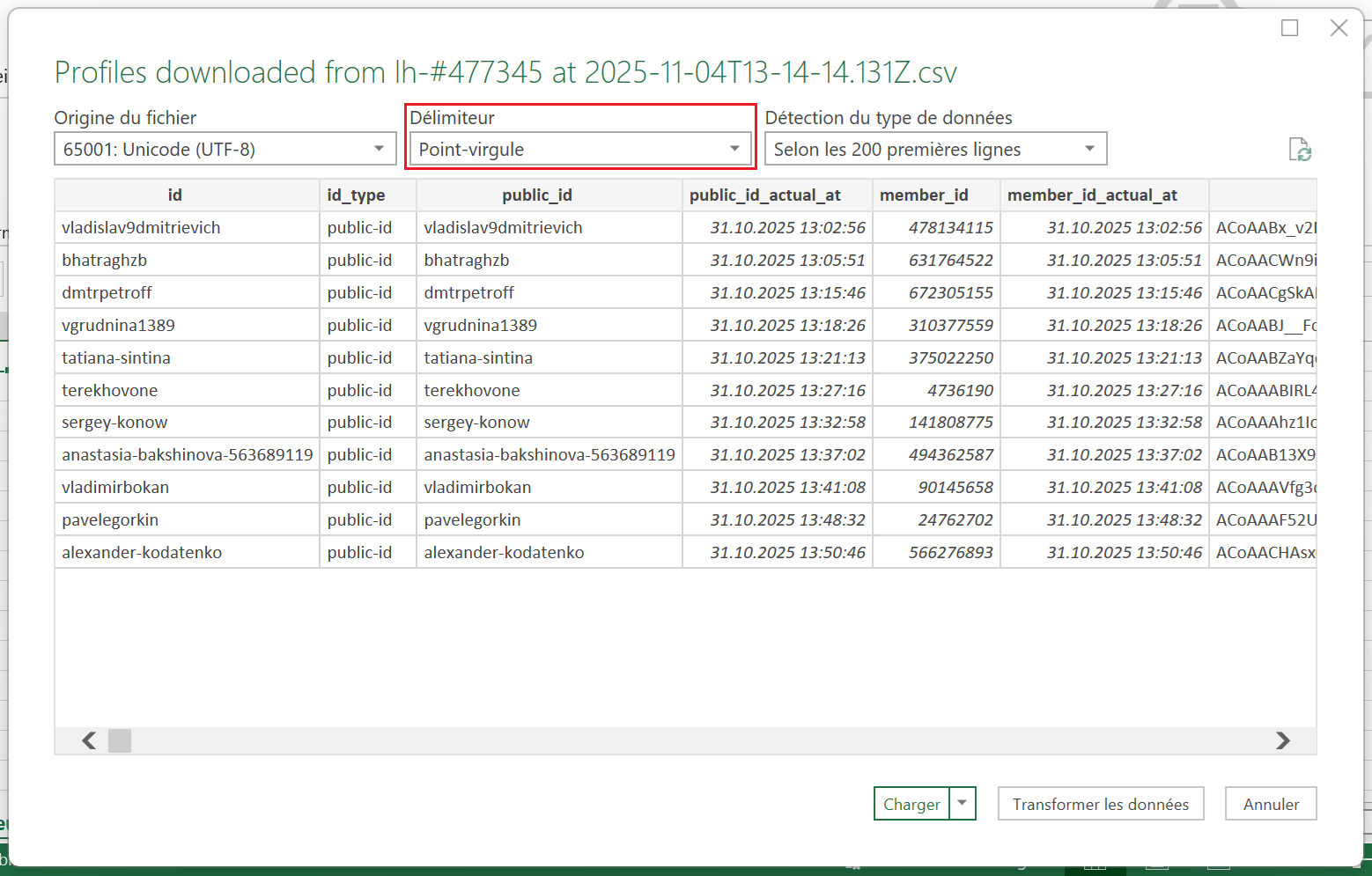Close the CSV import dialog

(x=1339, y=28)
